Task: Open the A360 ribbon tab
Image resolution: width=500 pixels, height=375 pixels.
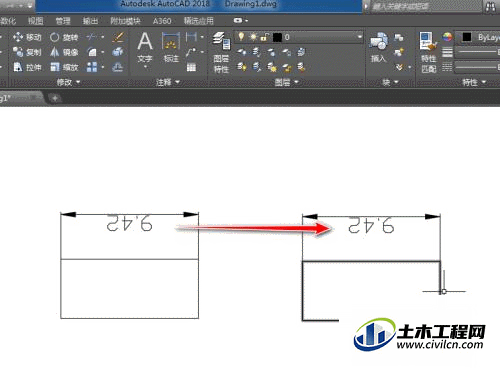Action: click(x=162, y=21)
